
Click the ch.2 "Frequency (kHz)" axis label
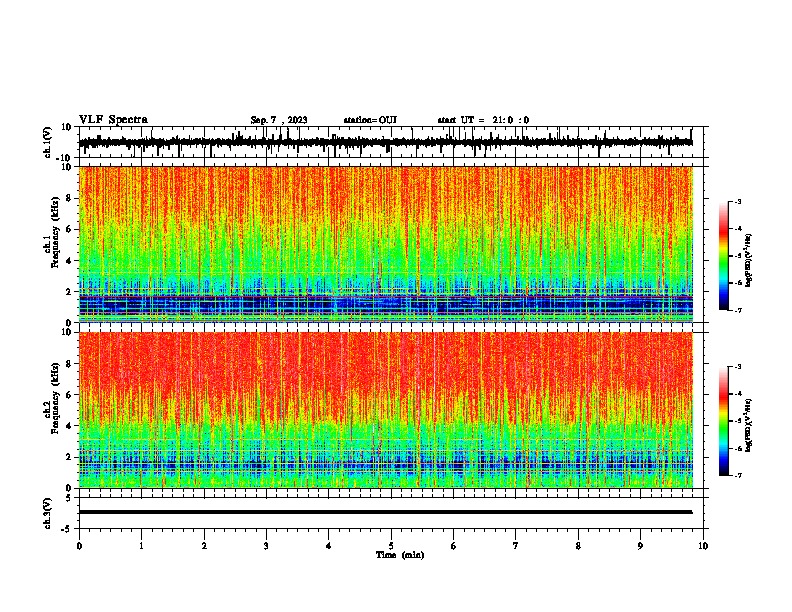55,398
